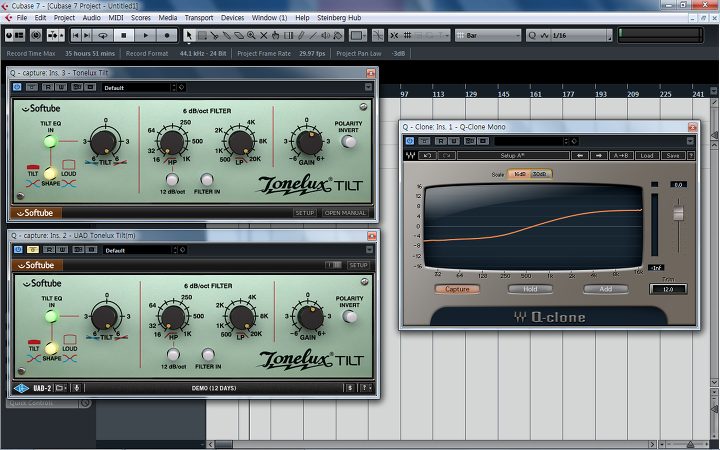Select 30dB scale in Q-Clone
The height and width of the screenshot is (450, 720).
point(540,174)
